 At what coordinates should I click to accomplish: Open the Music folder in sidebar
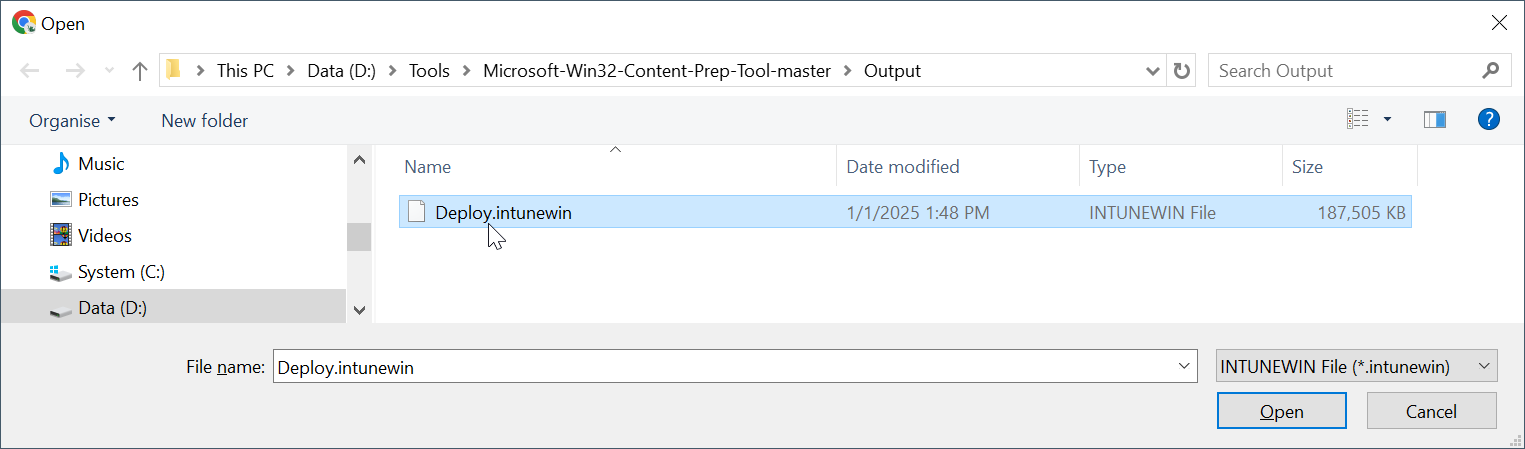tap(100, 164)
